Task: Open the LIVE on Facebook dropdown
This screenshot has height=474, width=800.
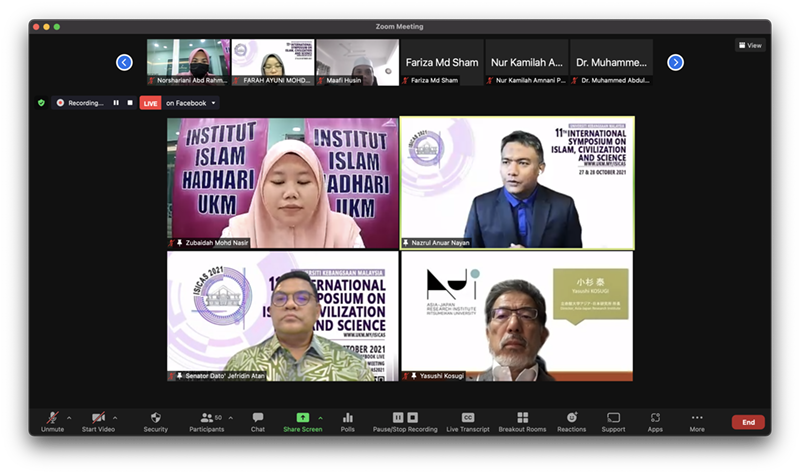Action: pyautogui.click(x=214, y=103)
